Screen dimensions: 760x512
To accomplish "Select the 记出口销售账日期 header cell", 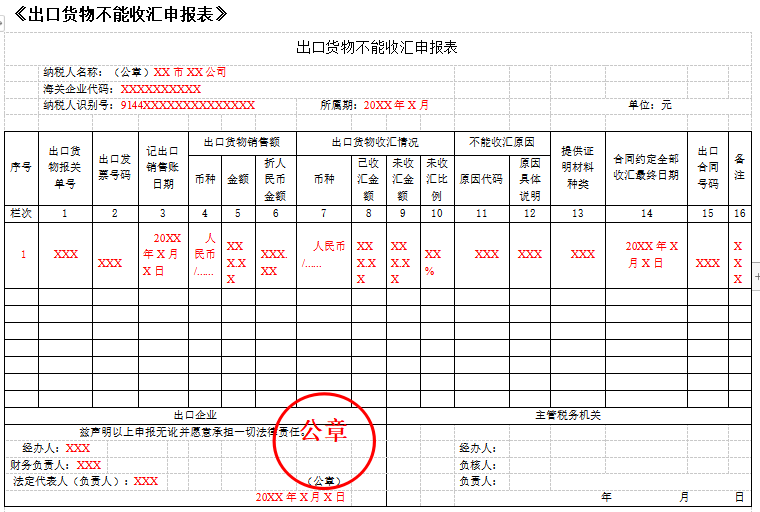I will click(162, 167).
